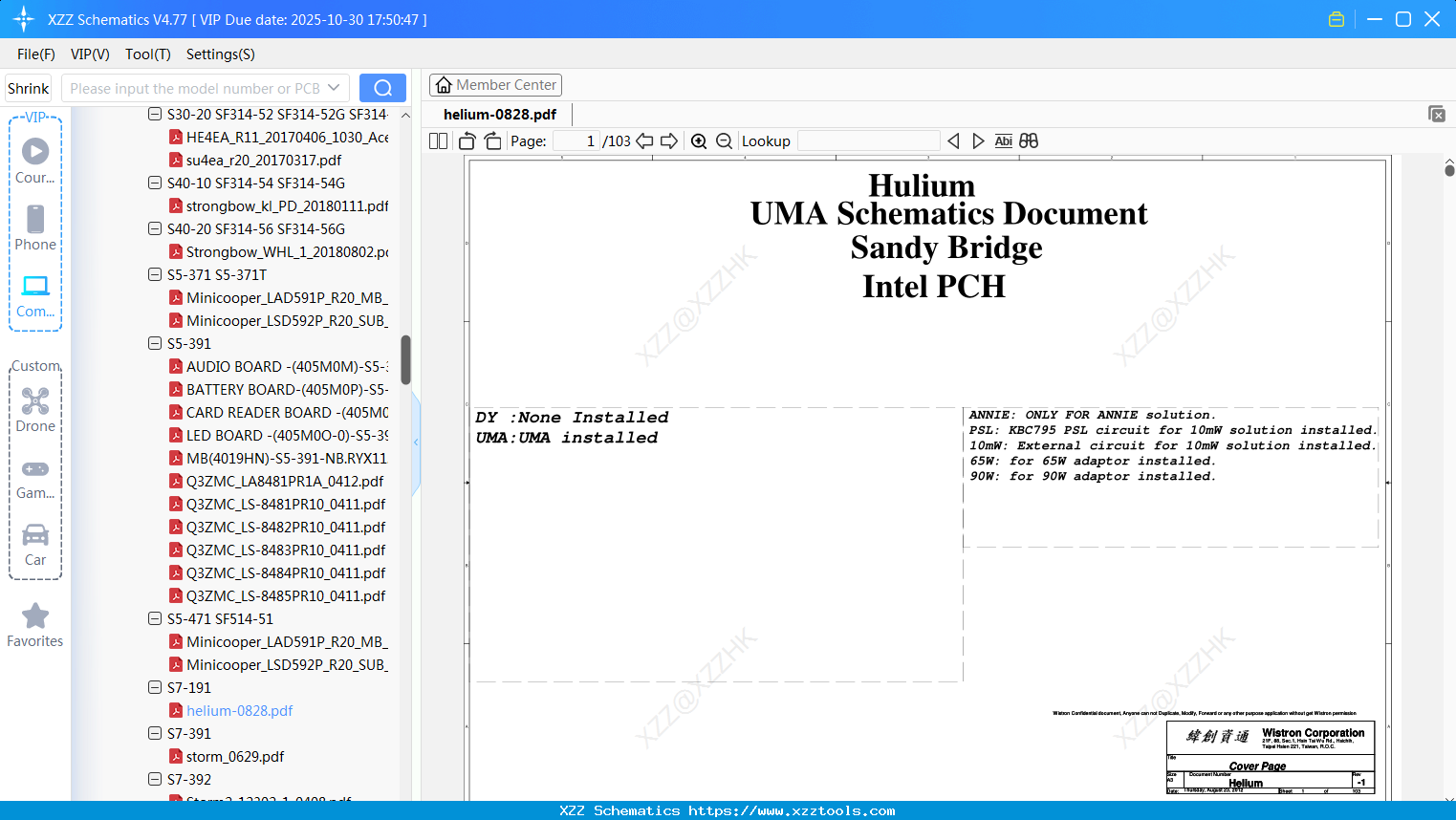
Task: Collapse the S7-392 tree node
Action: click(x=155, y=779)
